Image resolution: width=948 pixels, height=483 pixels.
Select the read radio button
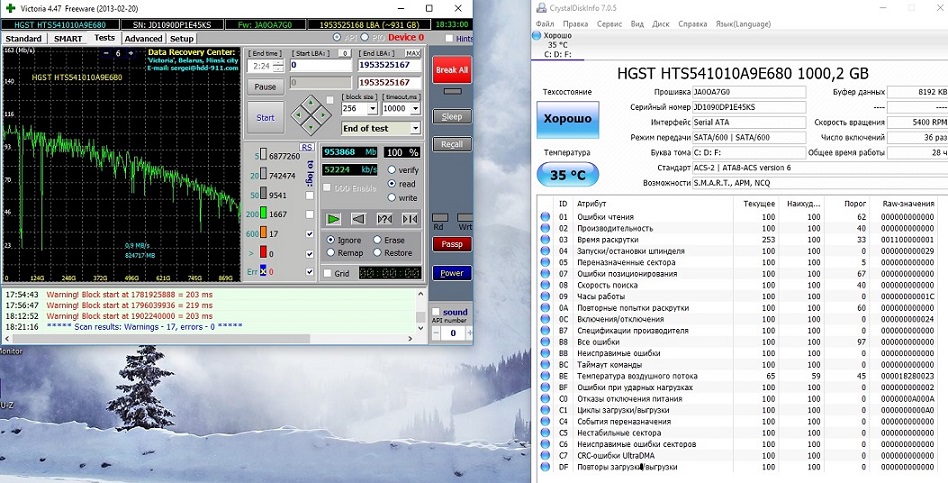391,184
